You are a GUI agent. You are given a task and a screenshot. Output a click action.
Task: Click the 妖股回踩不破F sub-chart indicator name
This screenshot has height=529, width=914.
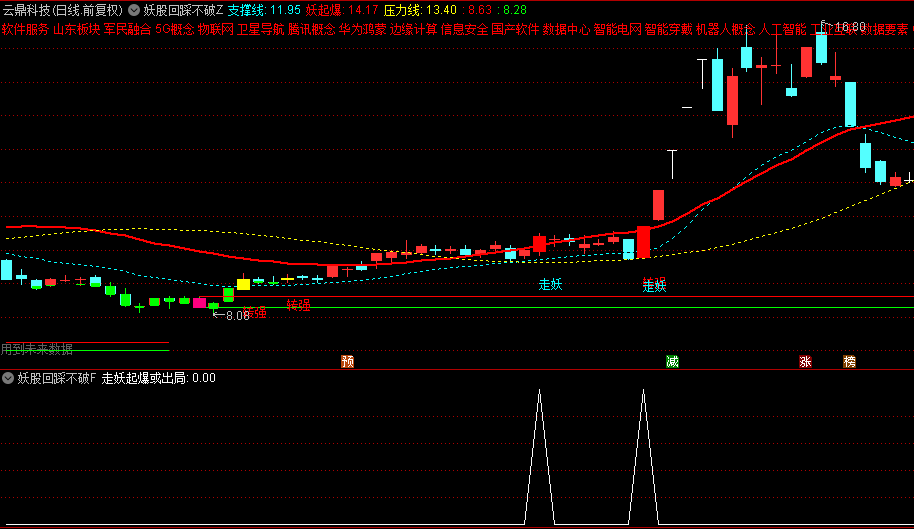pyautogui.click(x=57, y=378)
